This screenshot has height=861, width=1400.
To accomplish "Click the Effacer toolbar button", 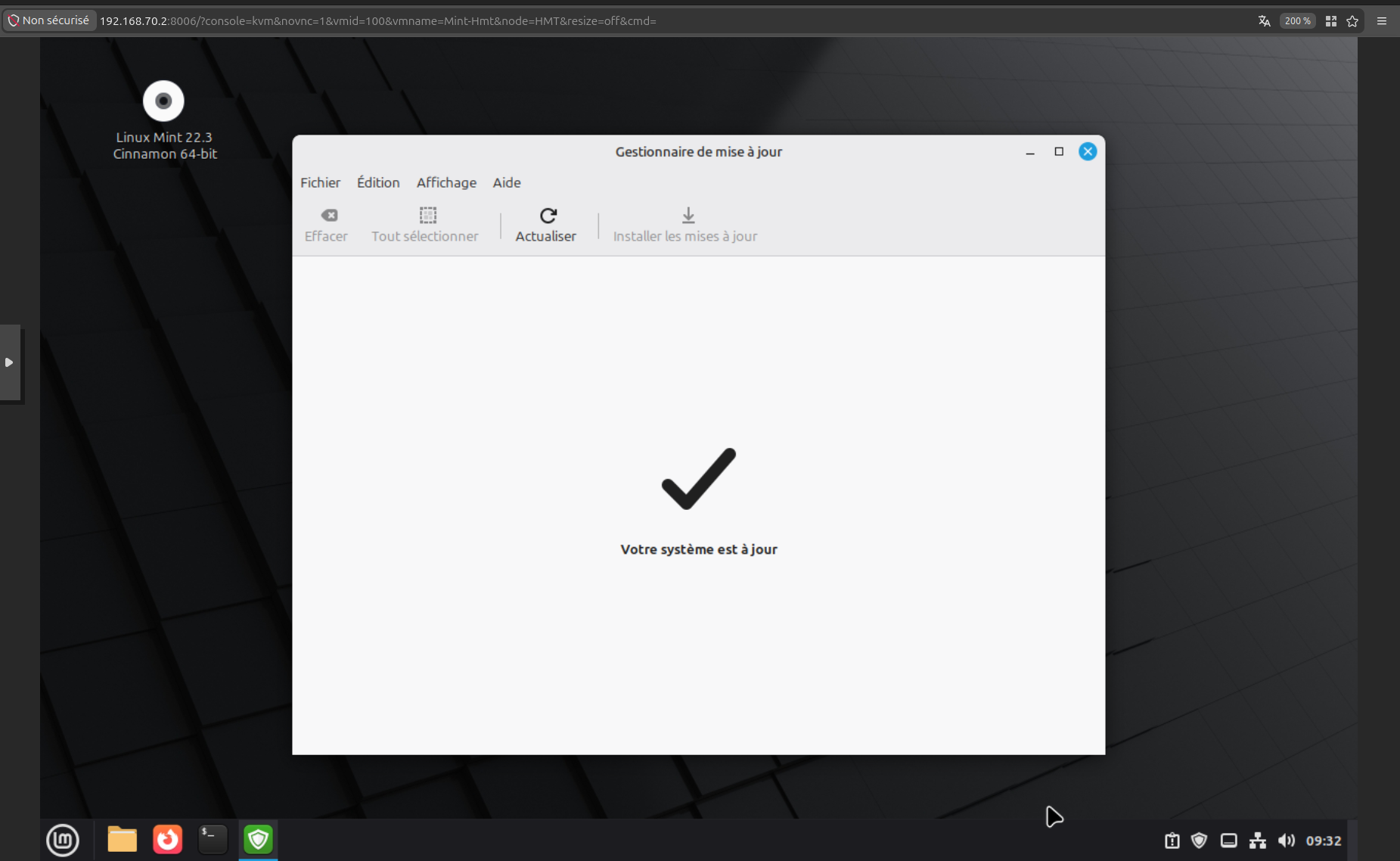I will (x=326, y=225).
